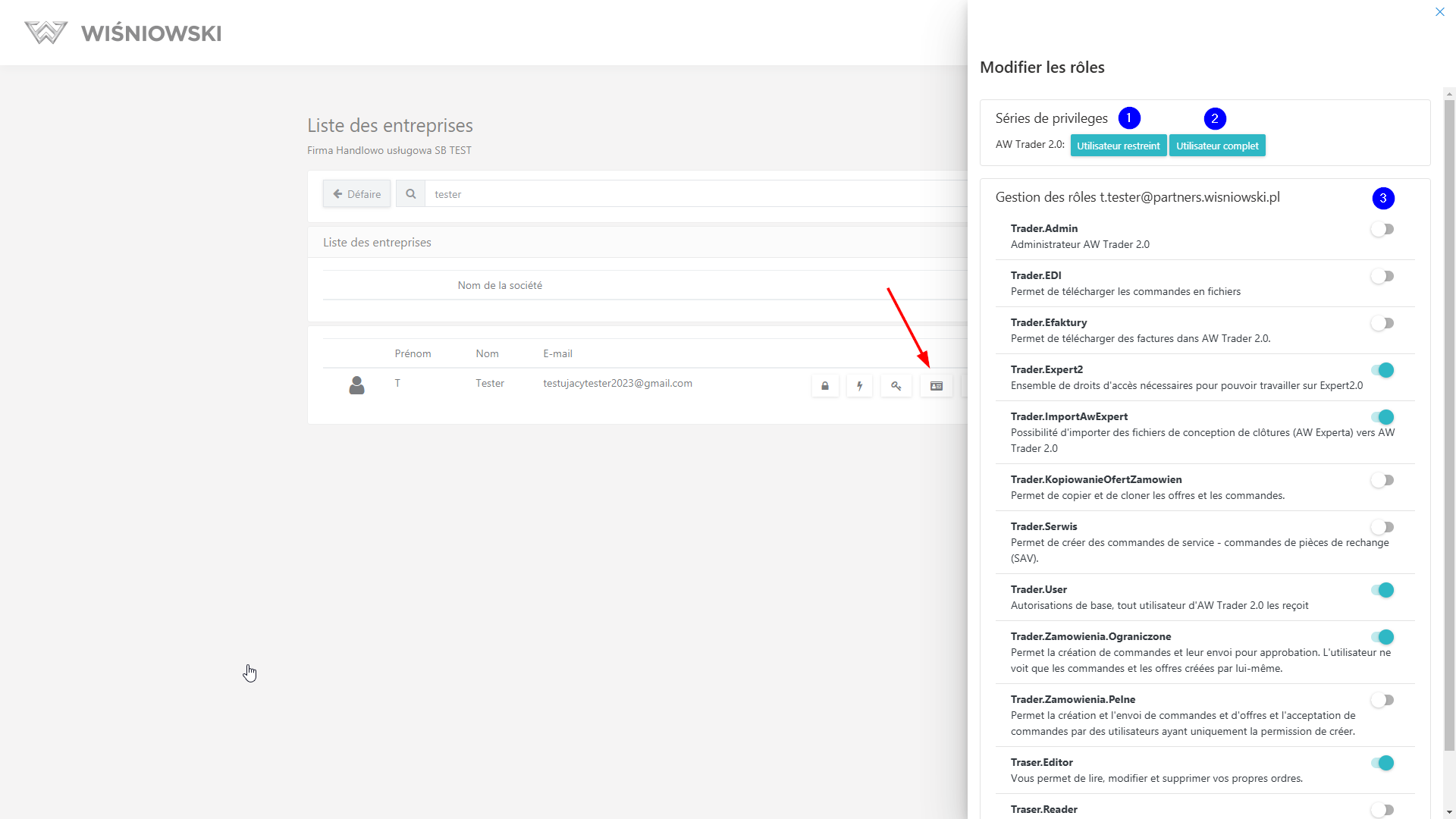Image resolution: width=1456 pixels, height=819 pixels.
Task: Click the user avatar icon for Tester
Action: click(x=356, y=385)
